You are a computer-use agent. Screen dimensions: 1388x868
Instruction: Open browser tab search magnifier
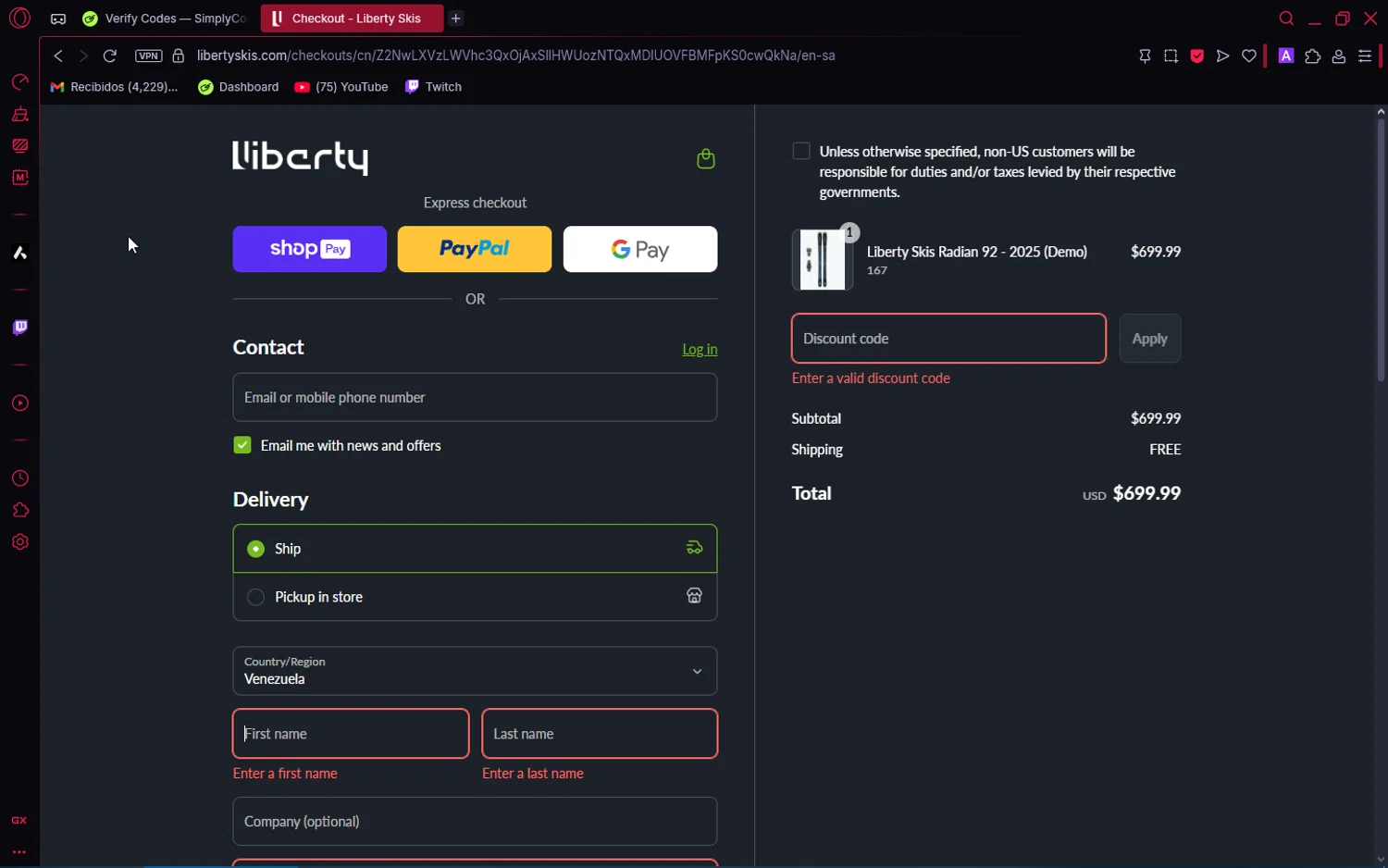click(1286, 19)
